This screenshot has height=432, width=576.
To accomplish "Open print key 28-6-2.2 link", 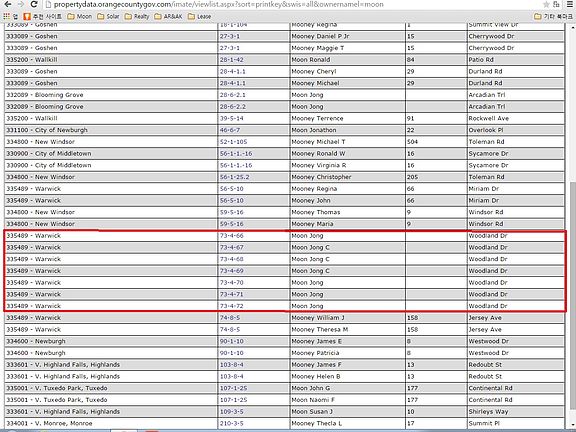I will click(x=233, y=107).
